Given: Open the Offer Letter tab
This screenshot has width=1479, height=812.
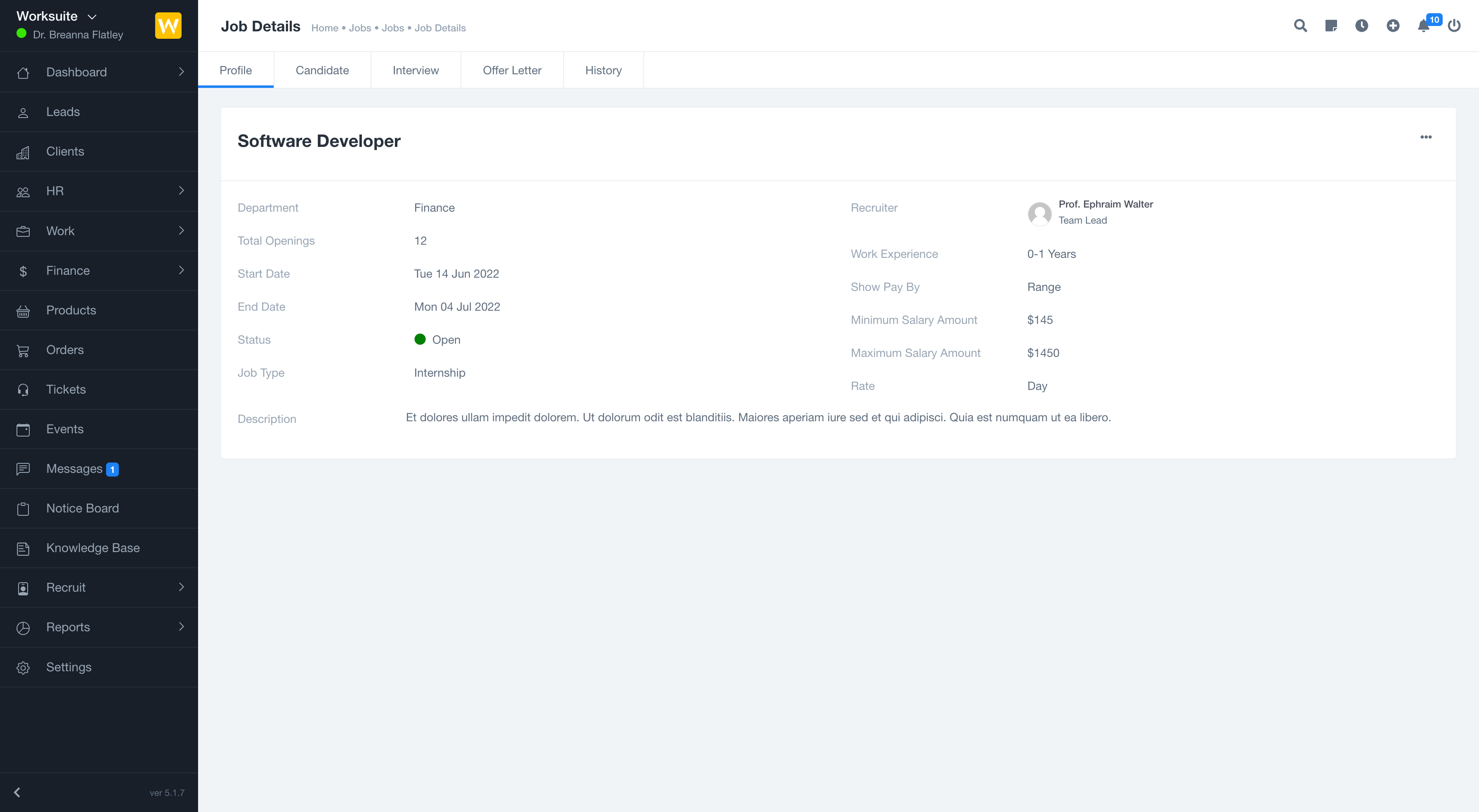Looking at the screenshot, I should click(x=512, y=70).
